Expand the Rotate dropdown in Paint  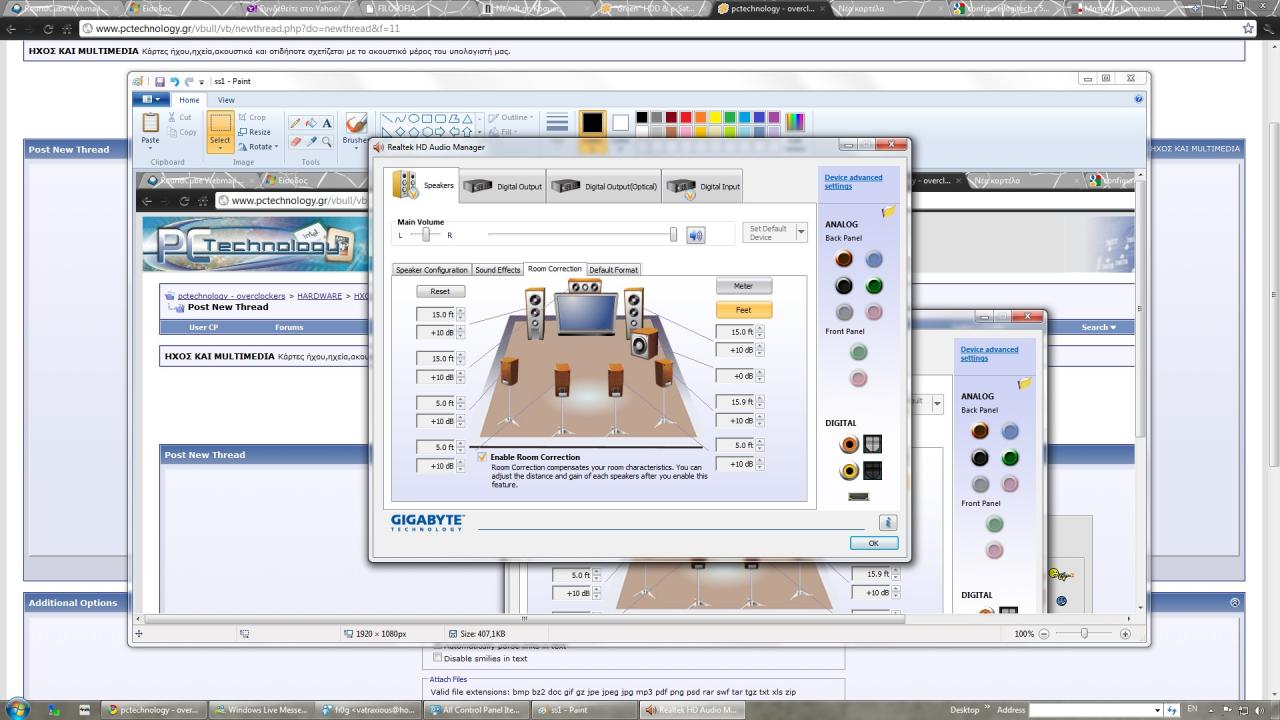click(x=277, y=147)
